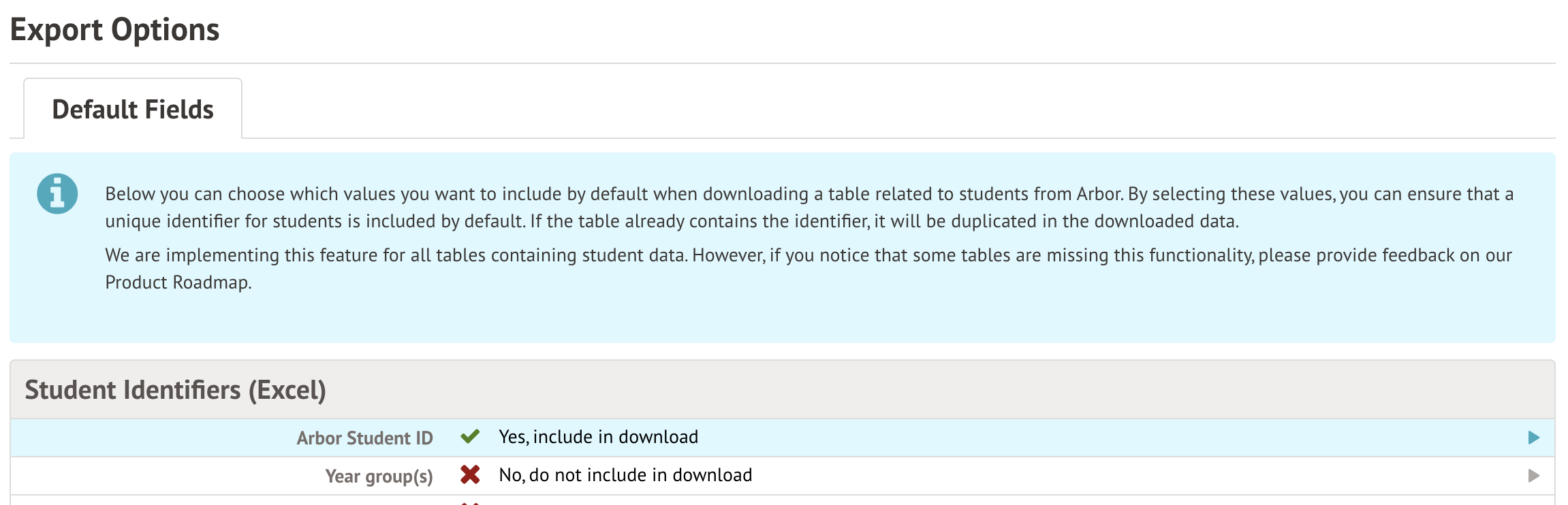Click red cross icon beside Year group(s)
The width and height of the screenshot is (1568, 505).
(x=470, y=475)
